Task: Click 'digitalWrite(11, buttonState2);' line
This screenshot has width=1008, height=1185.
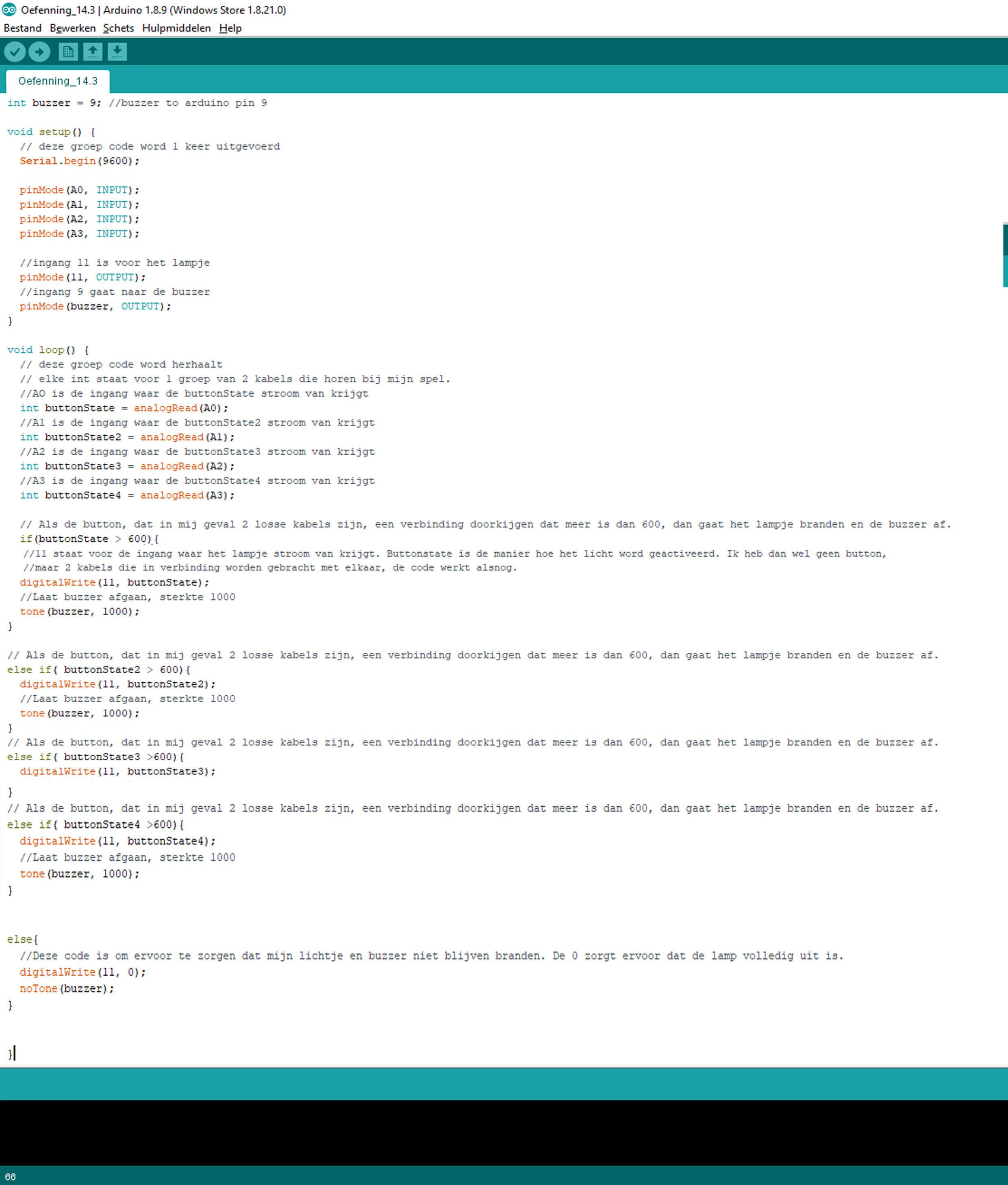Action: tap(118, 684)
